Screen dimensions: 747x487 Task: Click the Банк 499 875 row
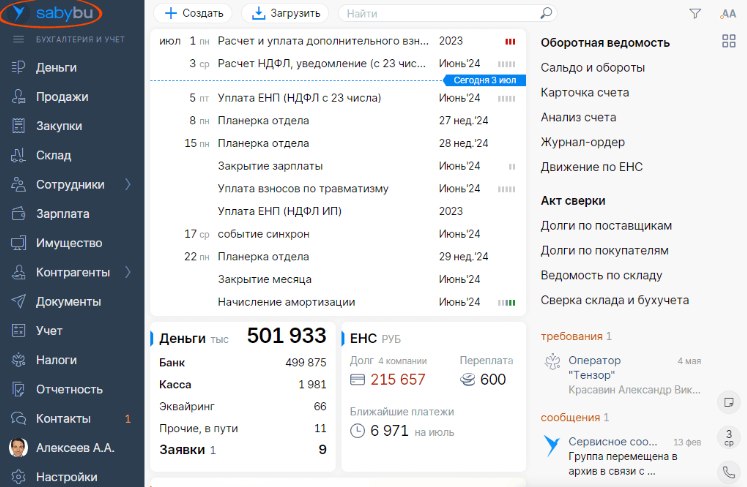tap(242, 363)
